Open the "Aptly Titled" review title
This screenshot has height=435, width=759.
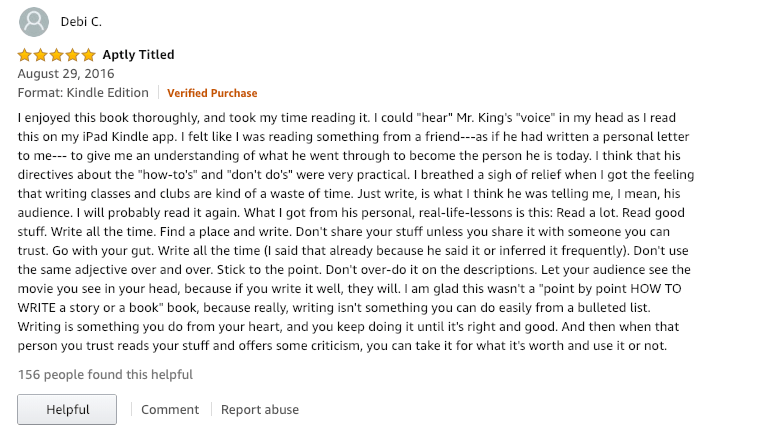click(139, 55)
